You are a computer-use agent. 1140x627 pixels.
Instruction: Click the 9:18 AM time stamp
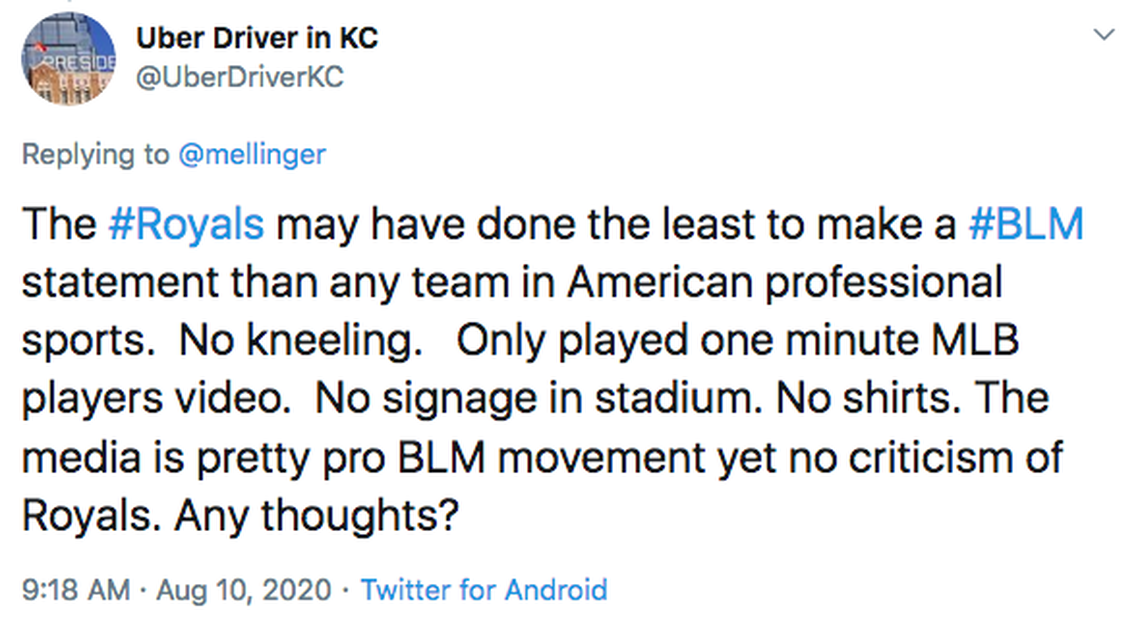coord(74,590)
